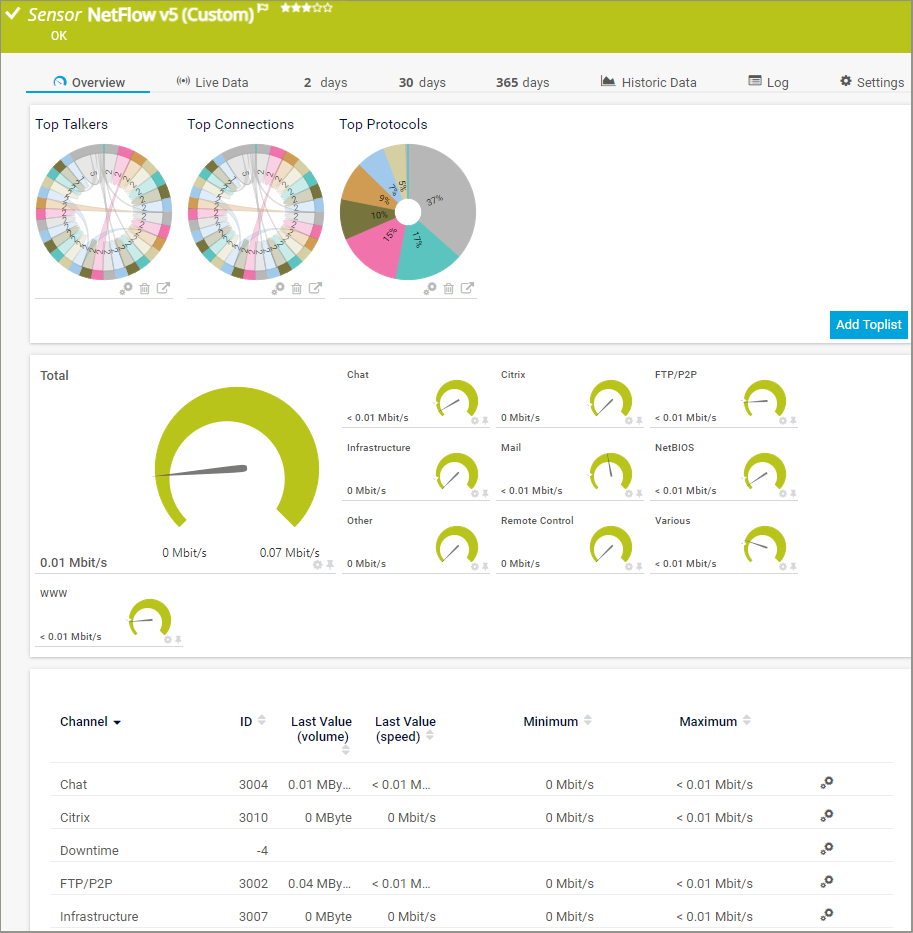913x933 pixels.
Task: Open channel settings for the Chat row
Action: coord(827,783)
